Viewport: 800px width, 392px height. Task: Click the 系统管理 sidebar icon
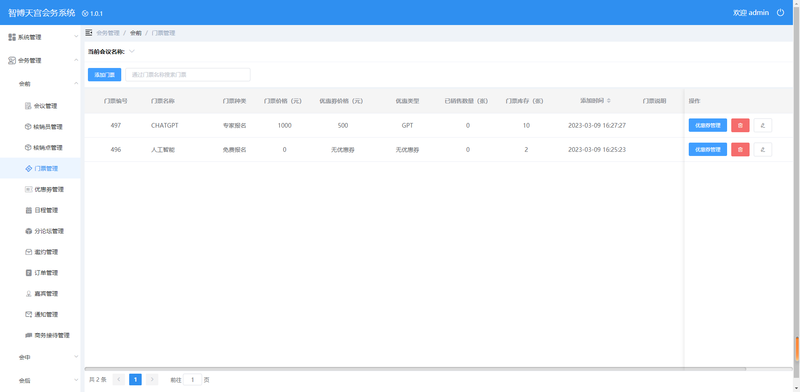click(x=12, y=37)
